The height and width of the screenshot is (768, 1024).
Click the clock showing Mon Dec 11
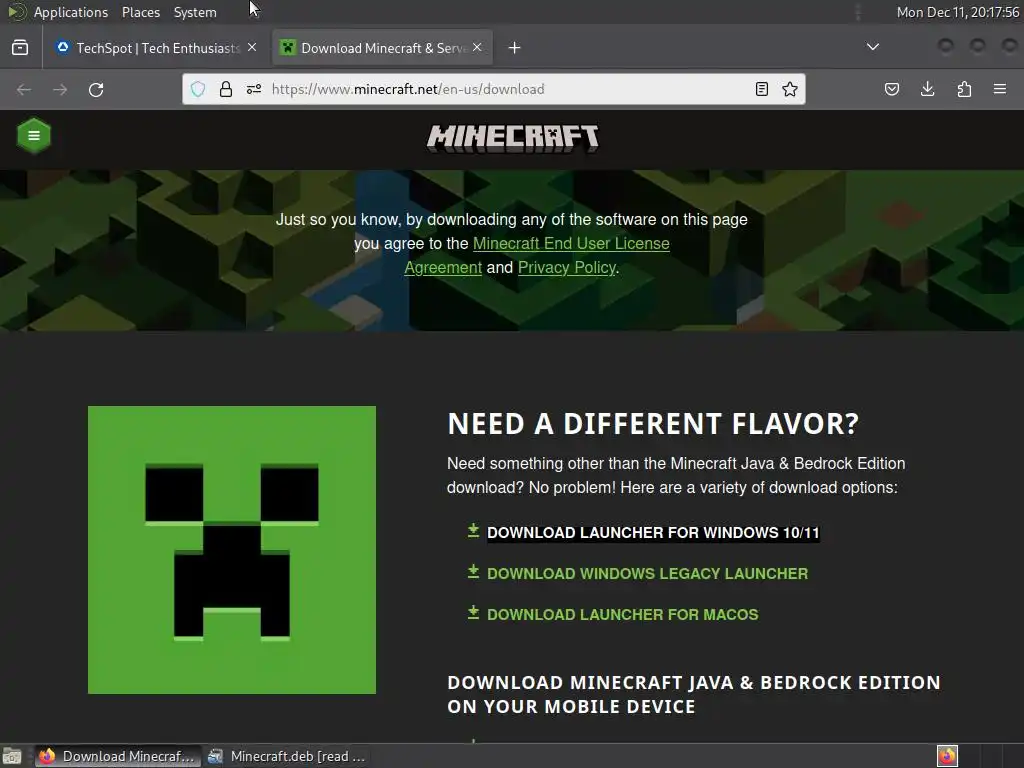(x=957, y=12)
